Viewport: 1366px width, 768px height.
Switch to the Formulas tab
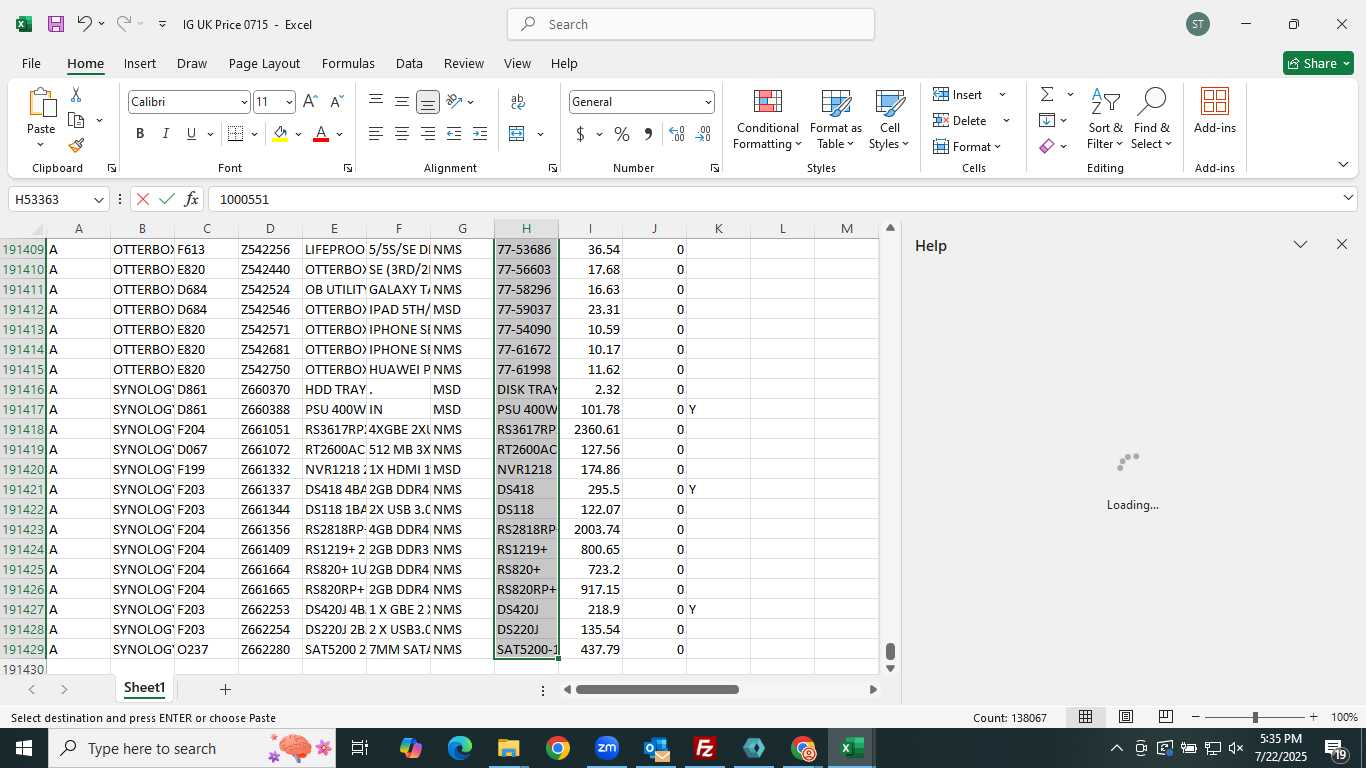point(348,63)
